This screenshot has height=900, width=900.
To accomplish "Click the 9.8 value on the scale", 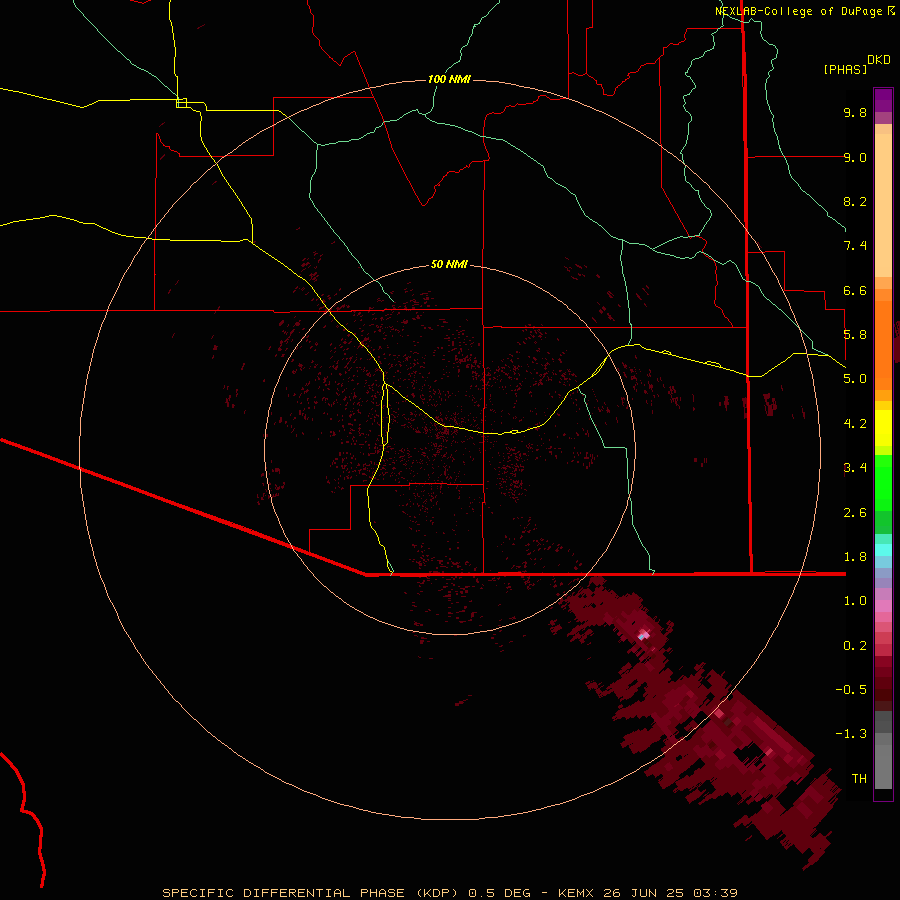I will coord(855,112).
